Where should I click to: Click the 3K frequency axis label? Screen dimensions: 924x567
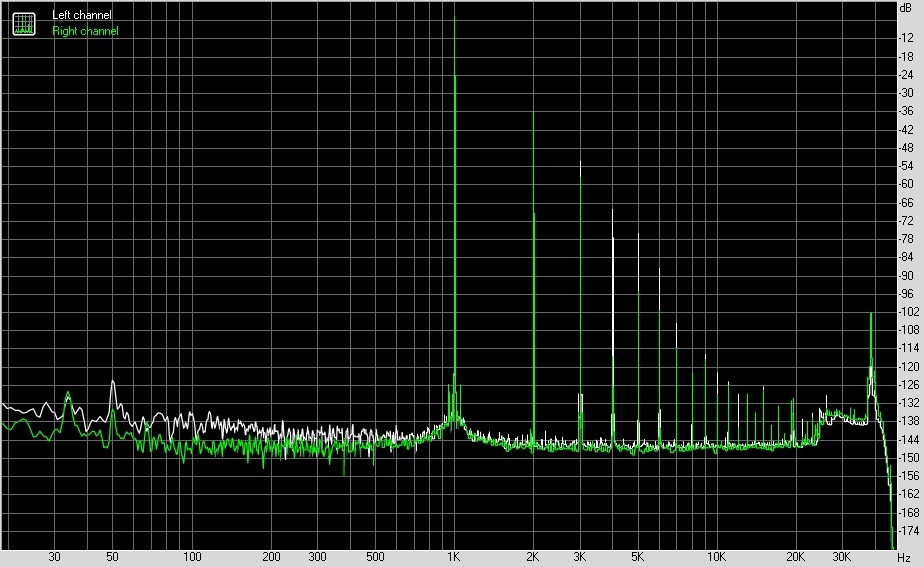[x=580, y=557]
